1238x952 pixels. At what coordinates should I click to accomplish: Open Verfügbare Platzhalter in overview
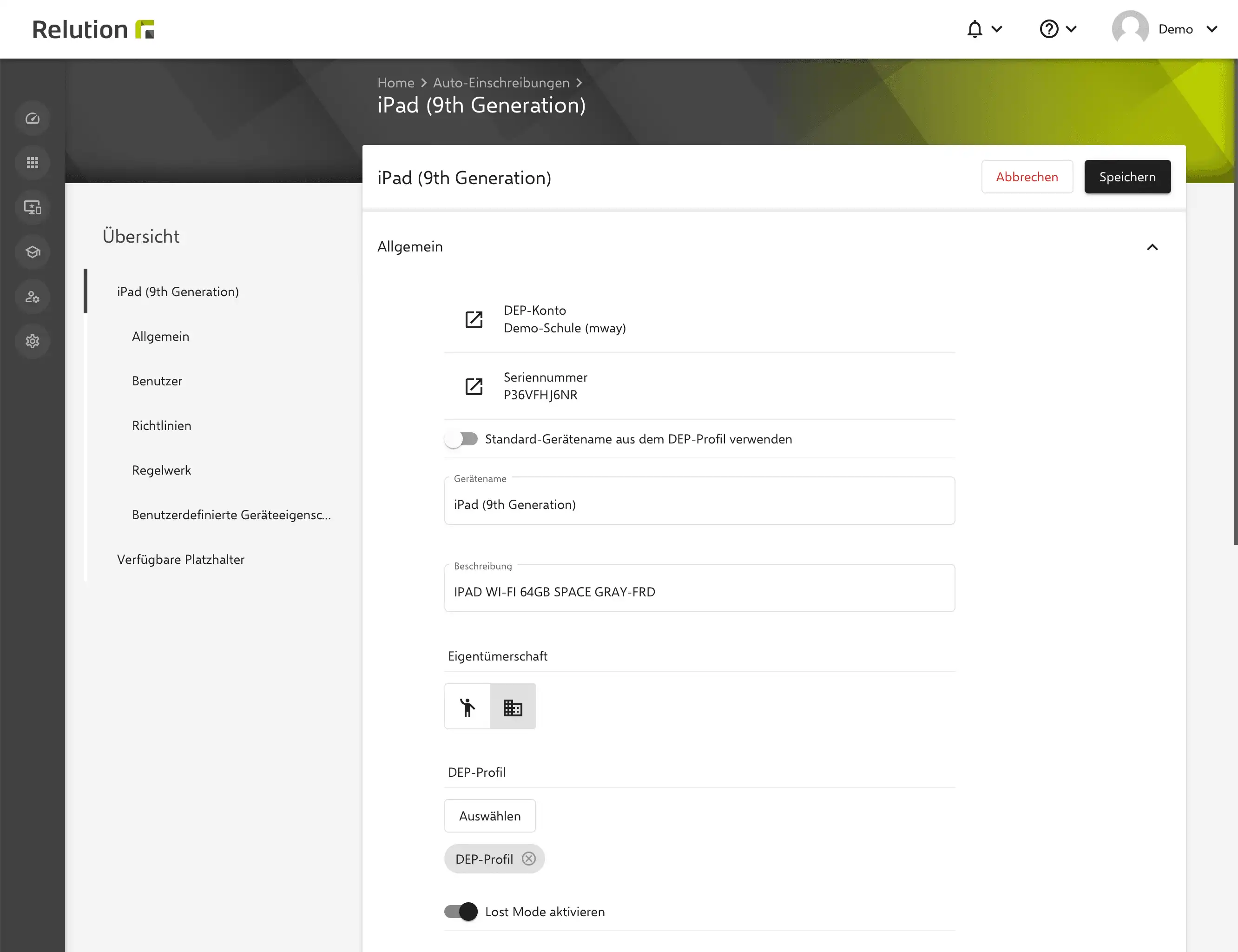point(181,560)
